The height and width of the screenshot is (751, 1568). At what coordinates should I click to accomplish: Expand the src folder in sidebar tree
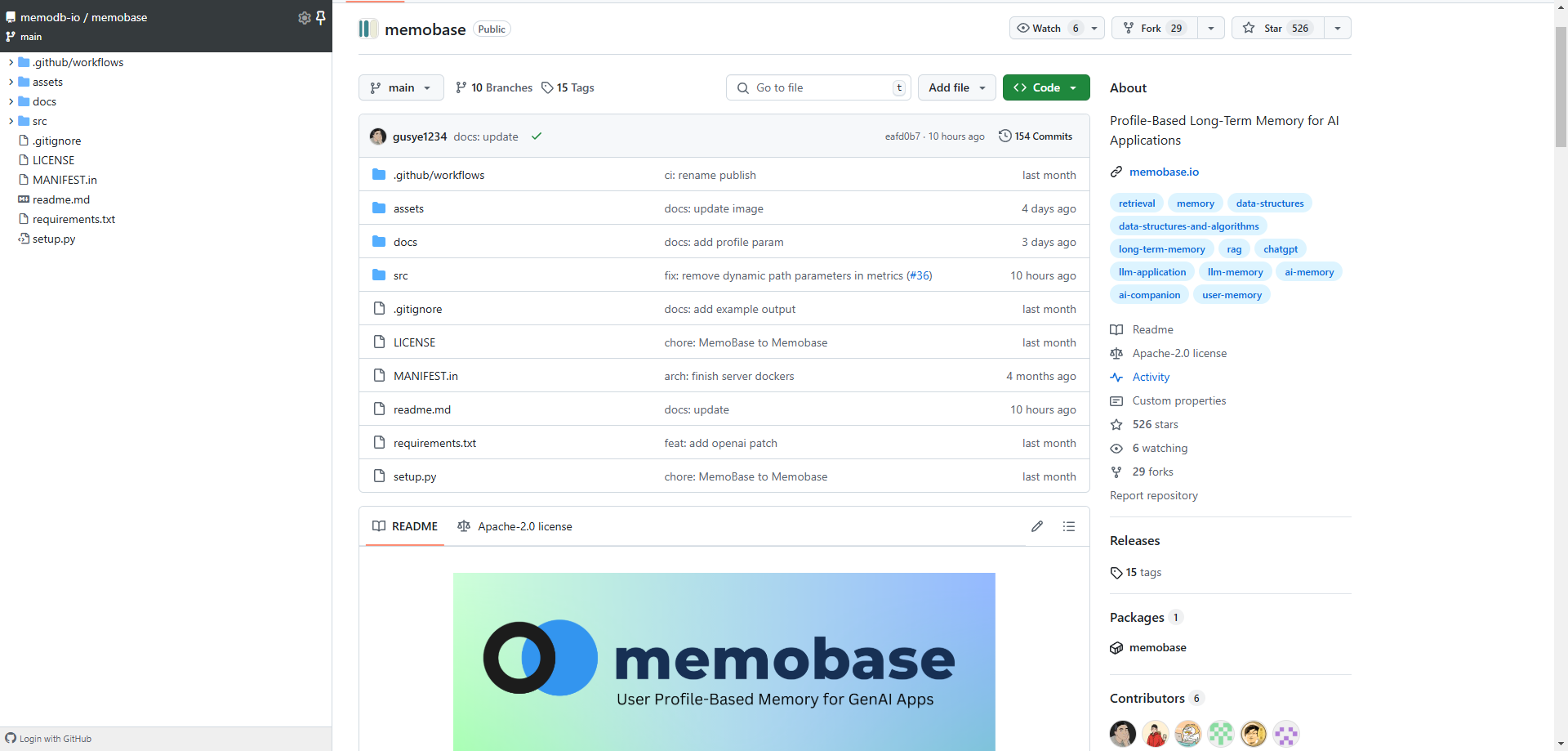pos(11,121)
